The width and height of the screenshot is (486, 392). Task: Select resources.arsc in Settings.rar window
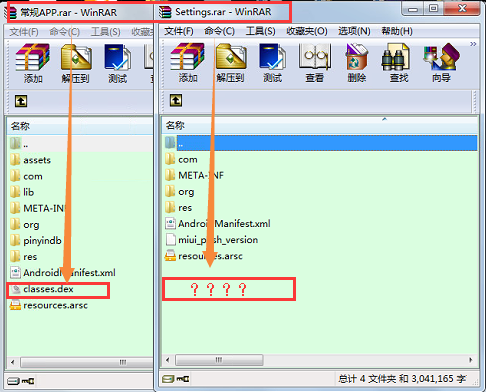coord(204,256)
